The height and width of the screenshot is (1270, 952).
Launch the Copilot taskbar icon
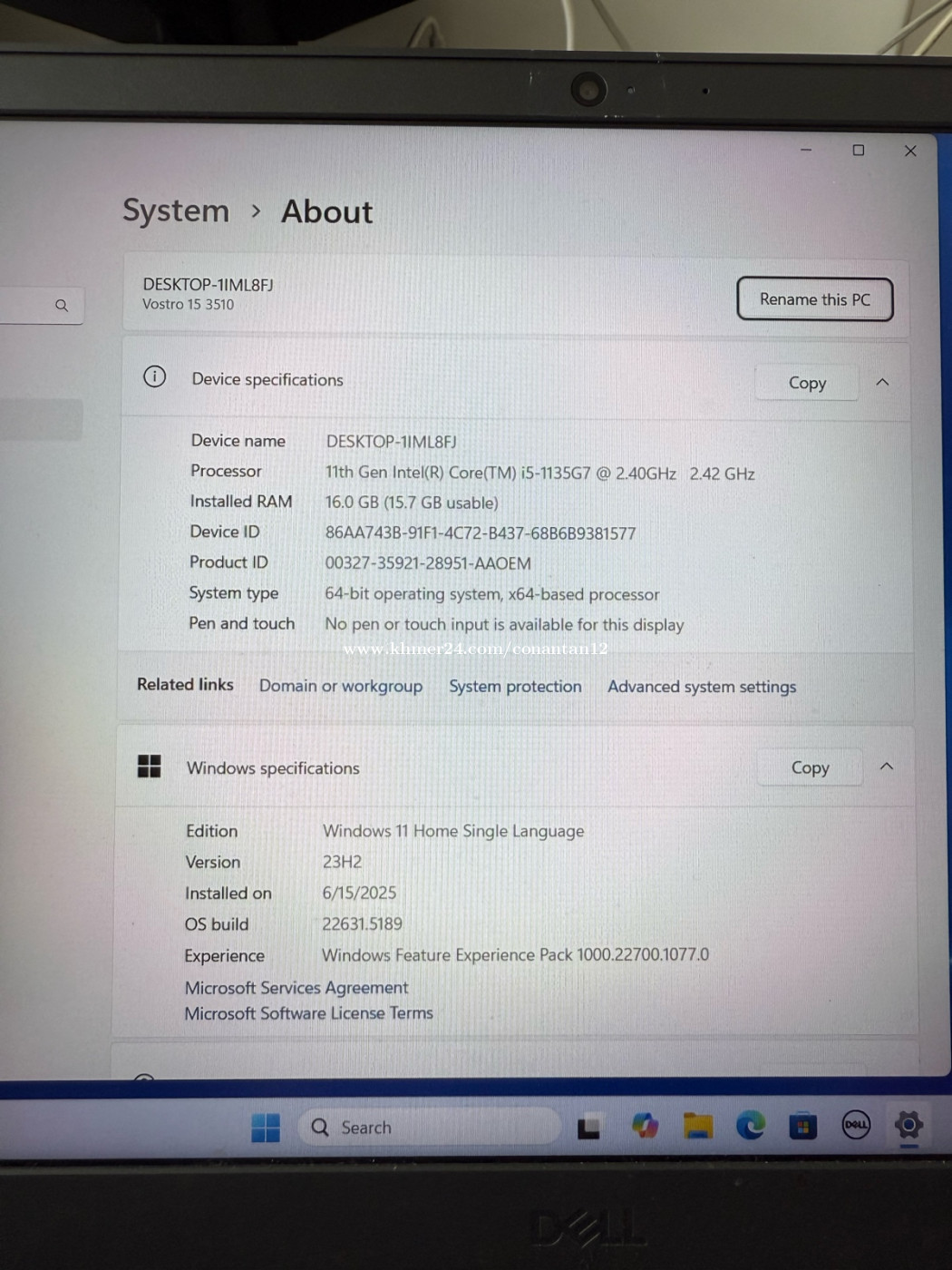click(645, 1127)
